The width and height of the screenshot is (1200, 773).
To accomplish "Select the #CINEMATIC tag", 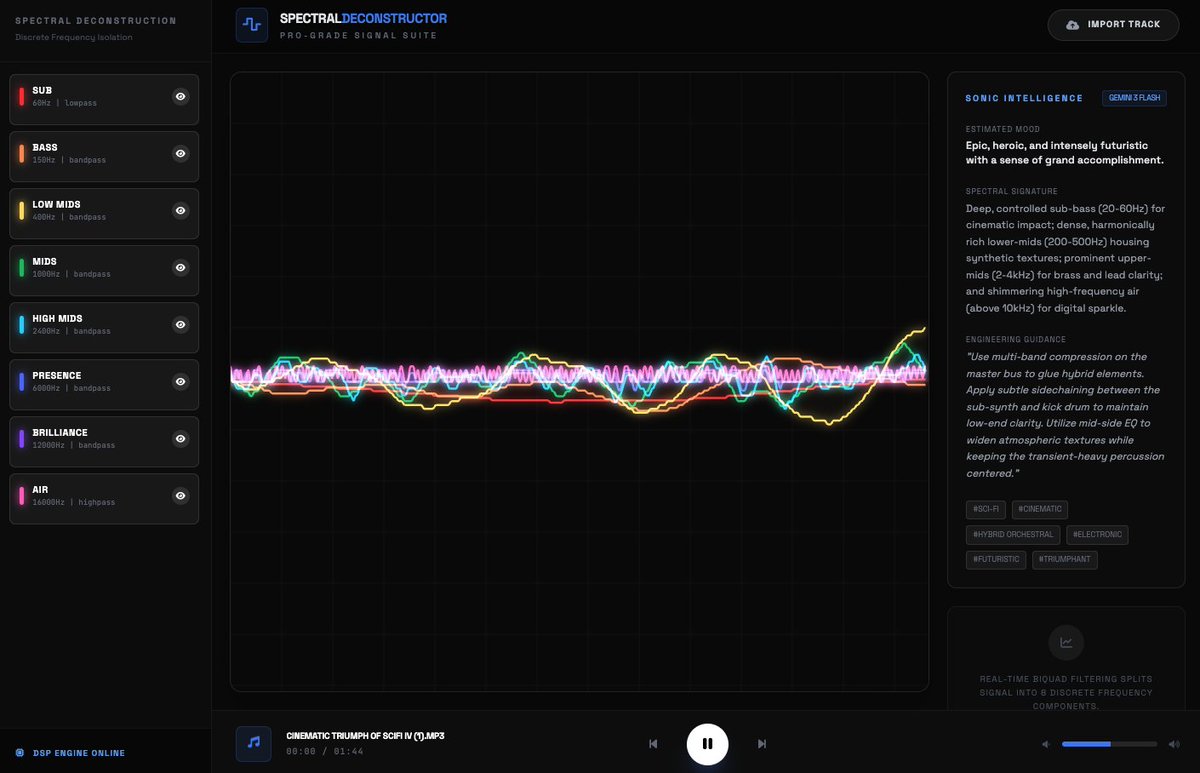I will [x=1040, y=509].
